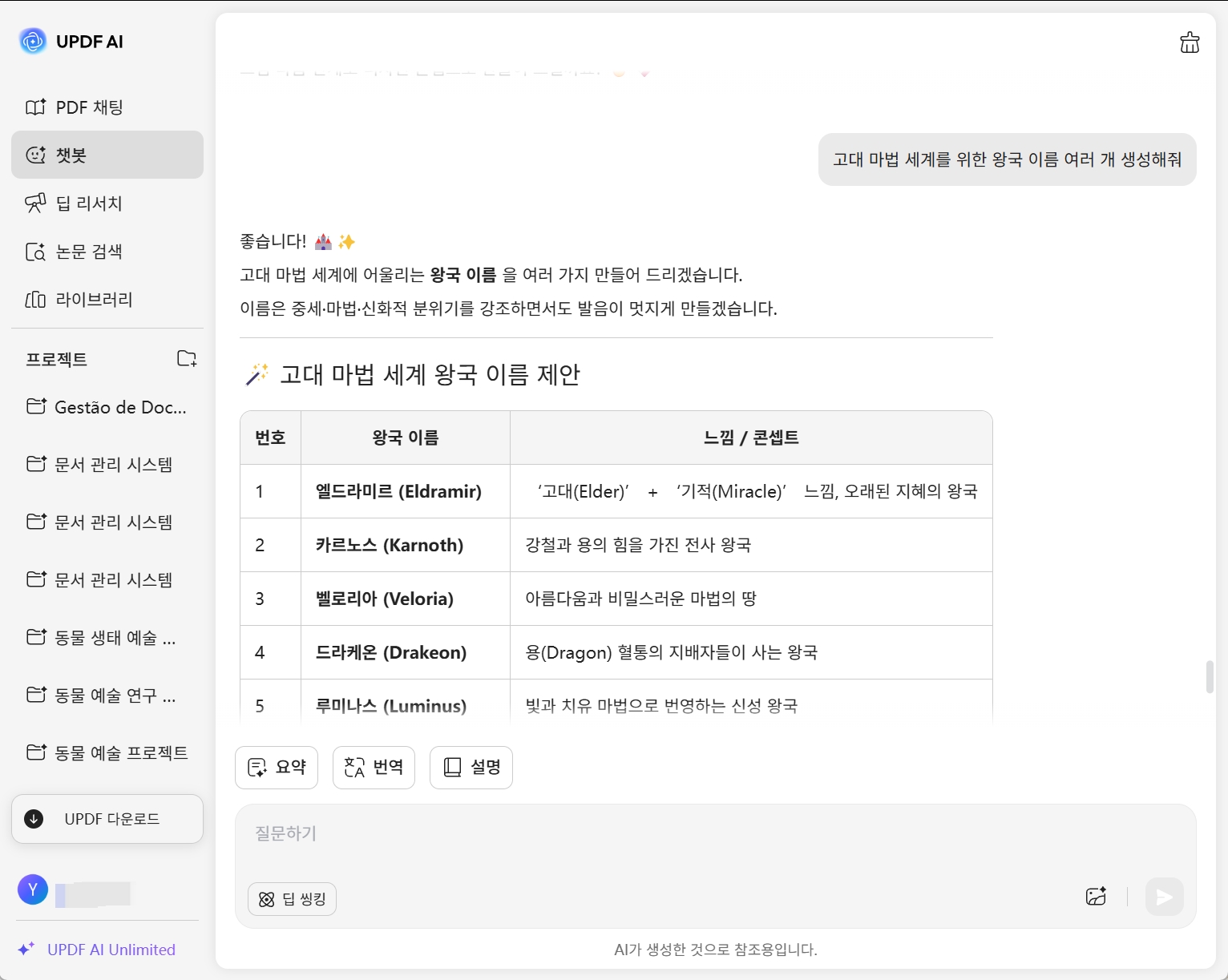The width and height of the screenshot is (1228, 980).
Task: Click the UPDF download arrow icon
Action: point(34,819)
